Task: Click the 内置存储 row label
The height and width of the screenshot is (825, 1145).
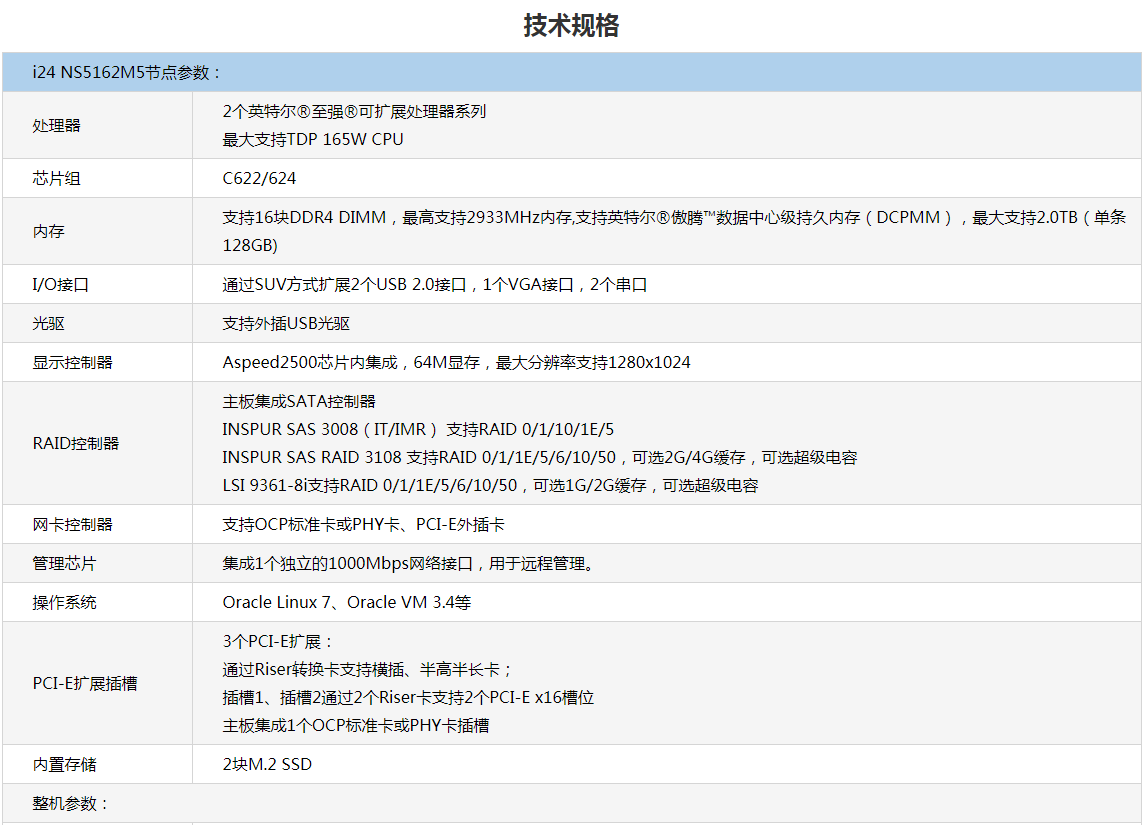Action: (x=64, y=765)
